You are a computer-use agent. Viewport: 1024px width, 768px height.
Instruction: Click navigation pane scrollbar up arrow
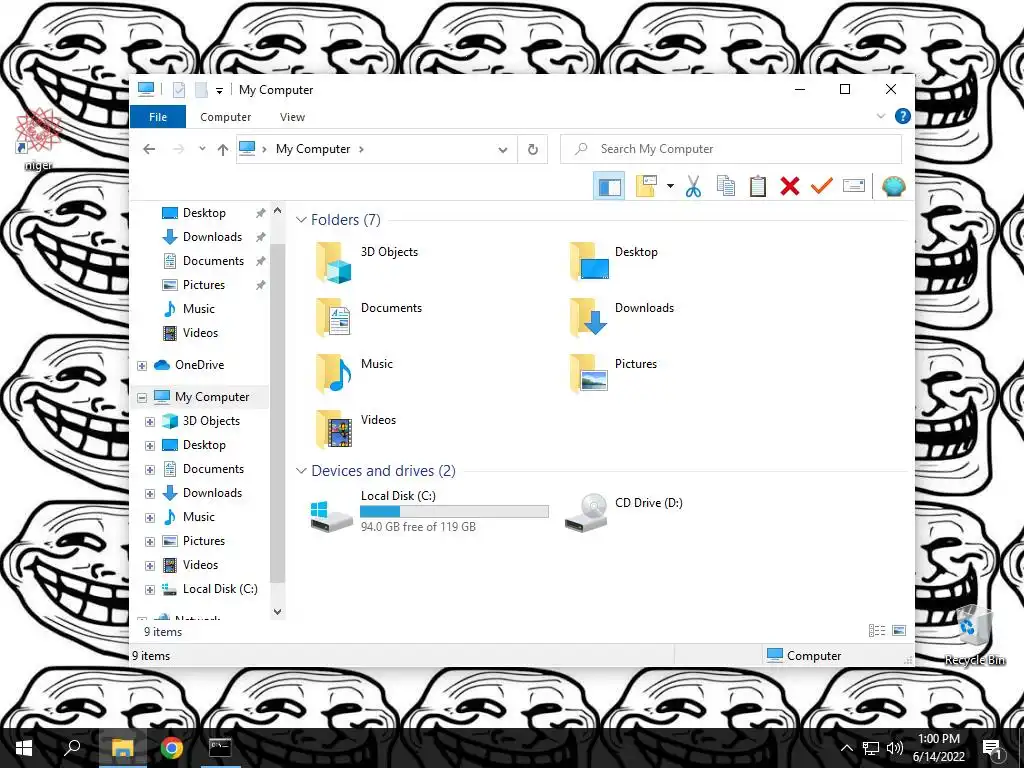click(278, 210)
